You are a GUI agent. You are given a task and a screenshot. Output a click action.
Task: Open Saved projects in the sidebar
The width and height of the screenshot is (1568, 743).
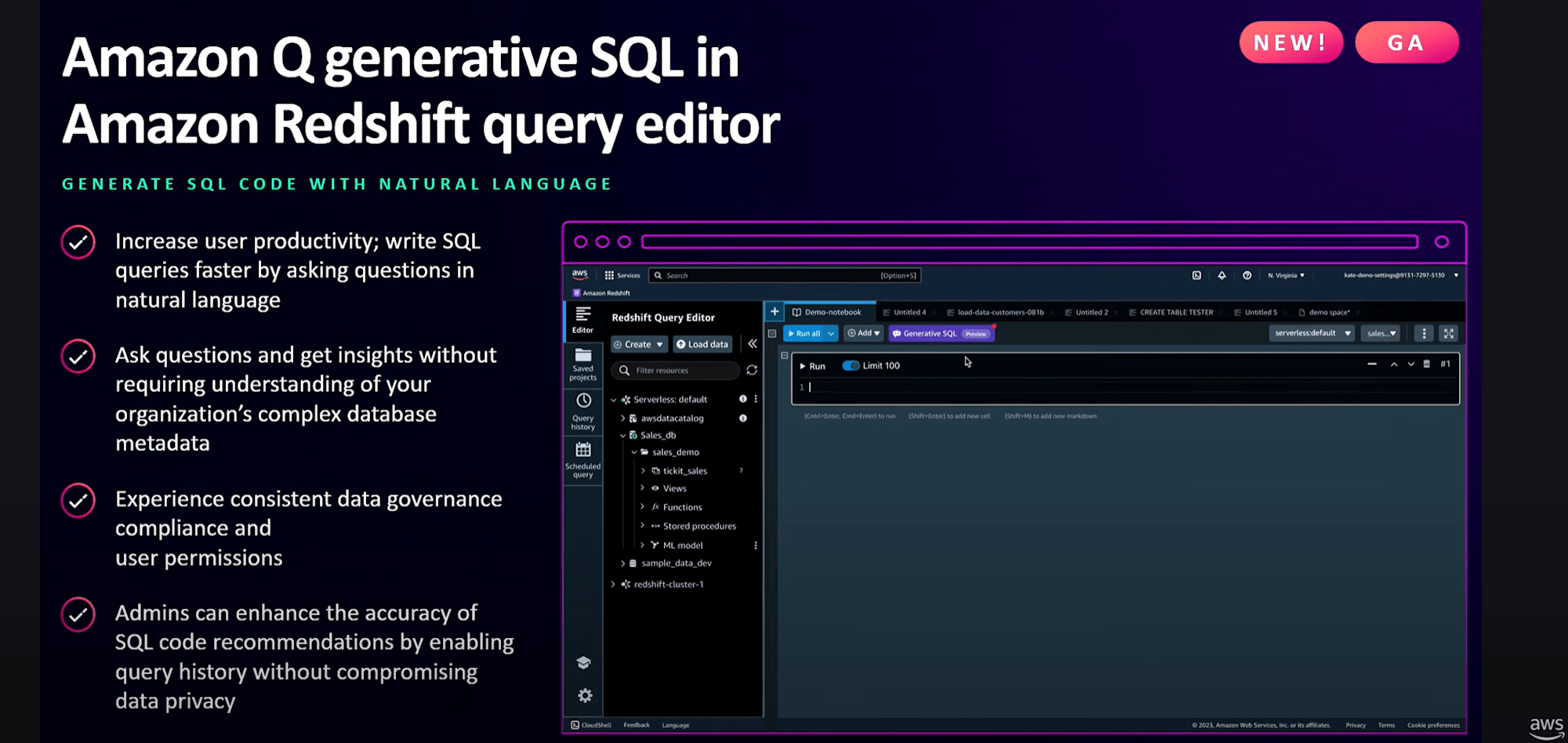point(583,365)
